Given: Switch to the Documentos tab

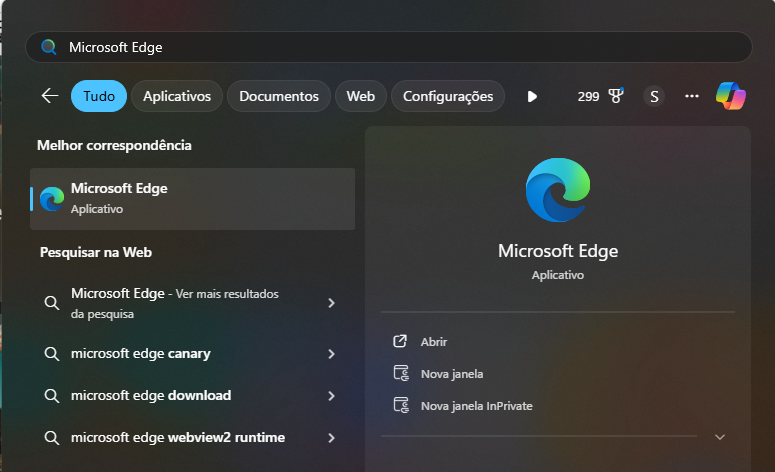Looking at the screenshot, I should point(279,96).
